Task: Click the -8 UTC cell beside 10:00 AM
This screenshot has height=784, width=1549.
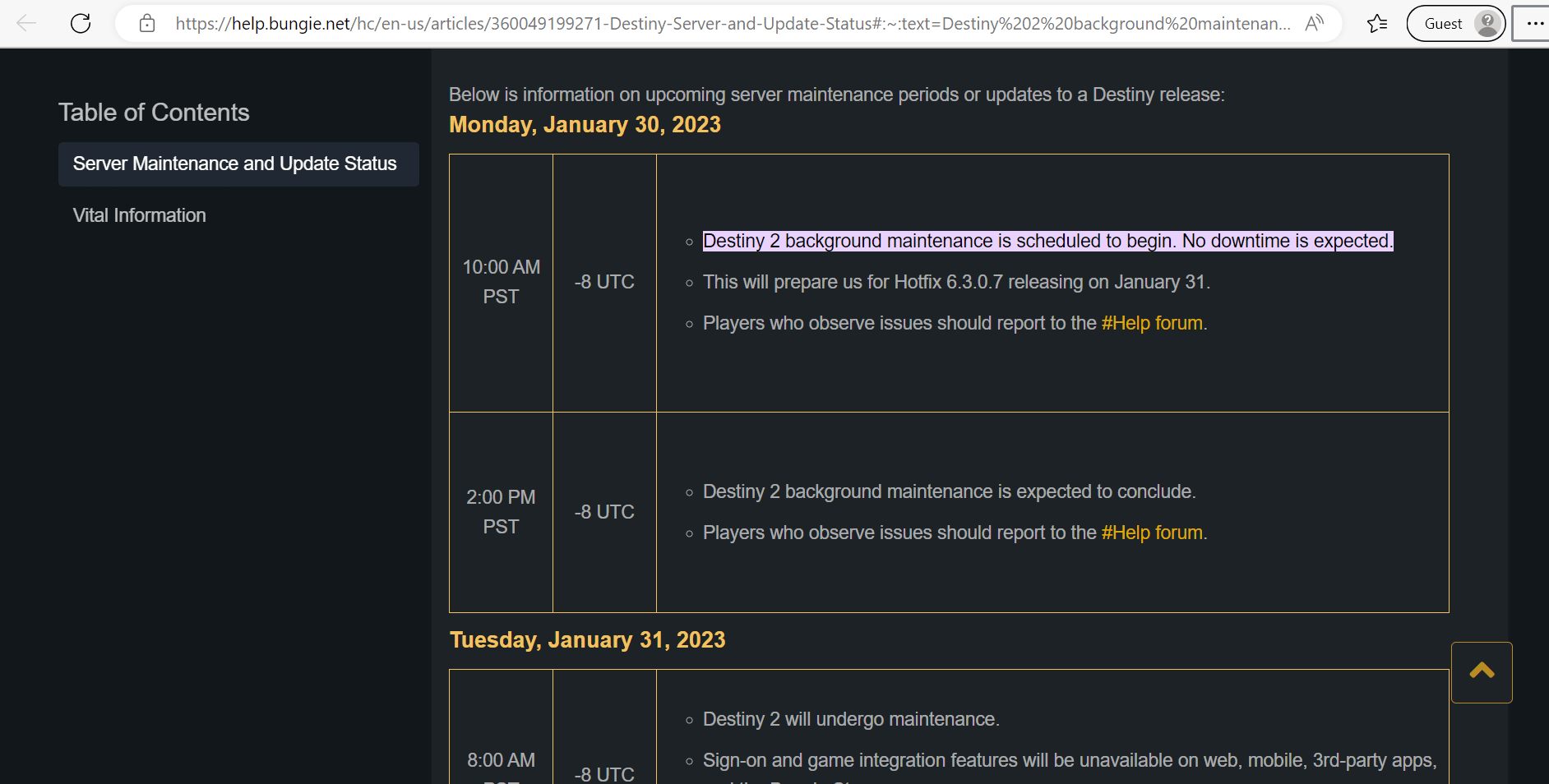Action: (x=604, y=283)
